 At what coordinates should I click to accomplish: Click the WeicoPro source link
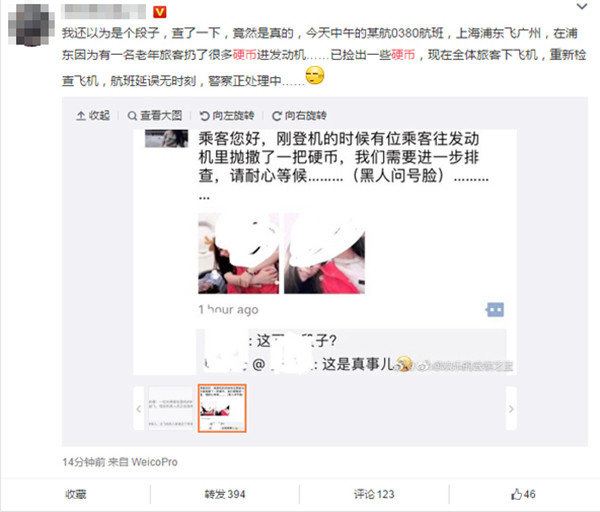(154, 462)
